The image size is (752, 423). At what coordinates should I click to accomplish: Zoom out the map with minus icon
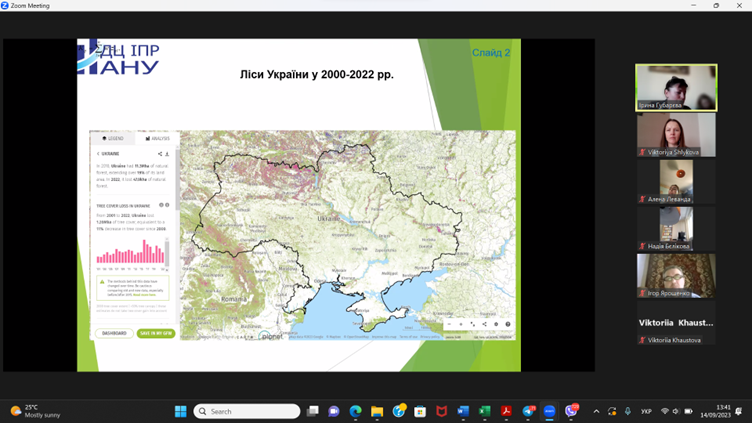449,324
